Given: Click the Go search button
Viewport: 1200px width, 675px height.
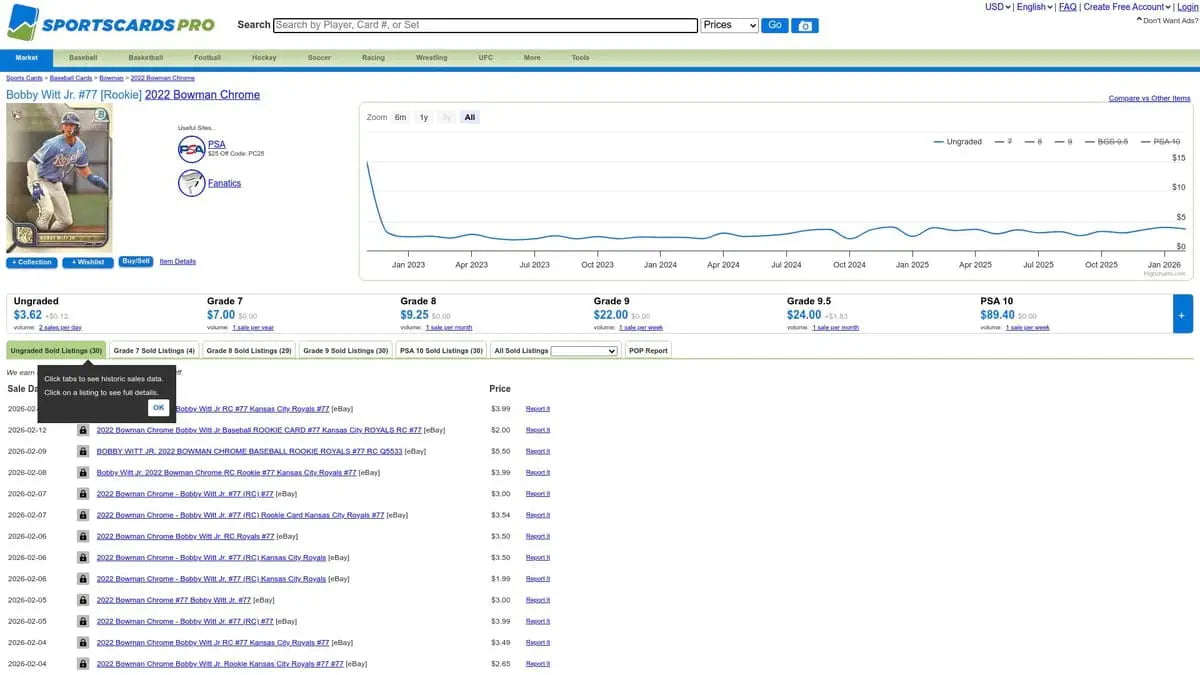Looking at the screenshot, I should point(775,25).
